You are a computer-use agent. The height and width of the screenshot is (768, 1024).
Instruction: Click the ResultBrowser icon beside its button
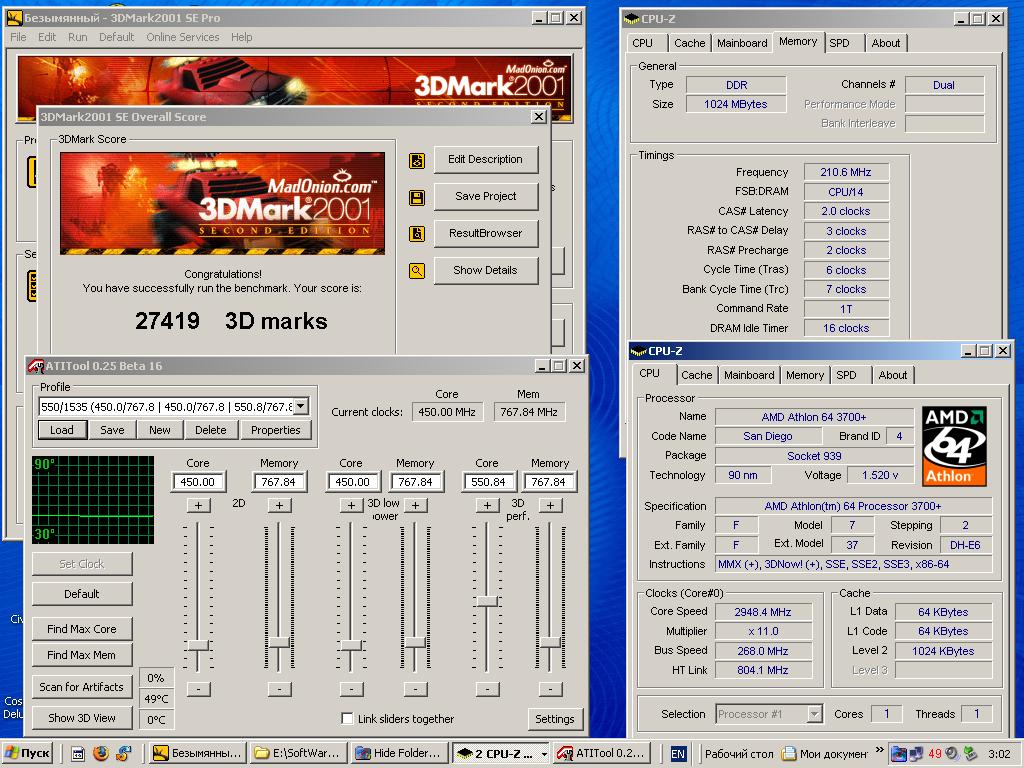(x=417, y=234)
